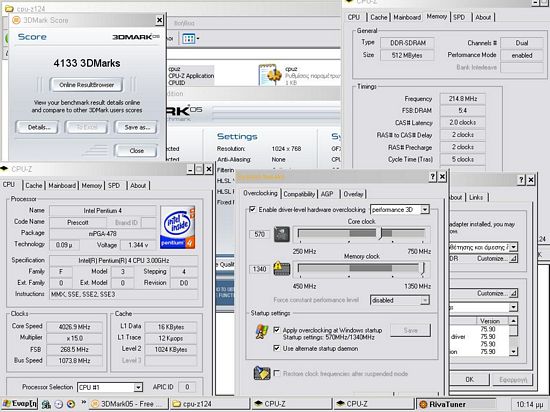Open the Processor Selection CPU #1 dropdown

pos(138,387)
